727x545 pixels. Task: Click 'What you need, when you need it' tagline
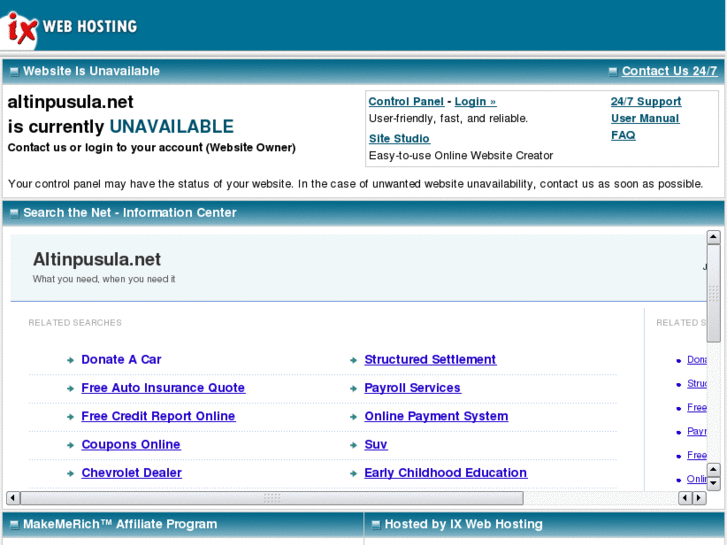coord(104,279)
